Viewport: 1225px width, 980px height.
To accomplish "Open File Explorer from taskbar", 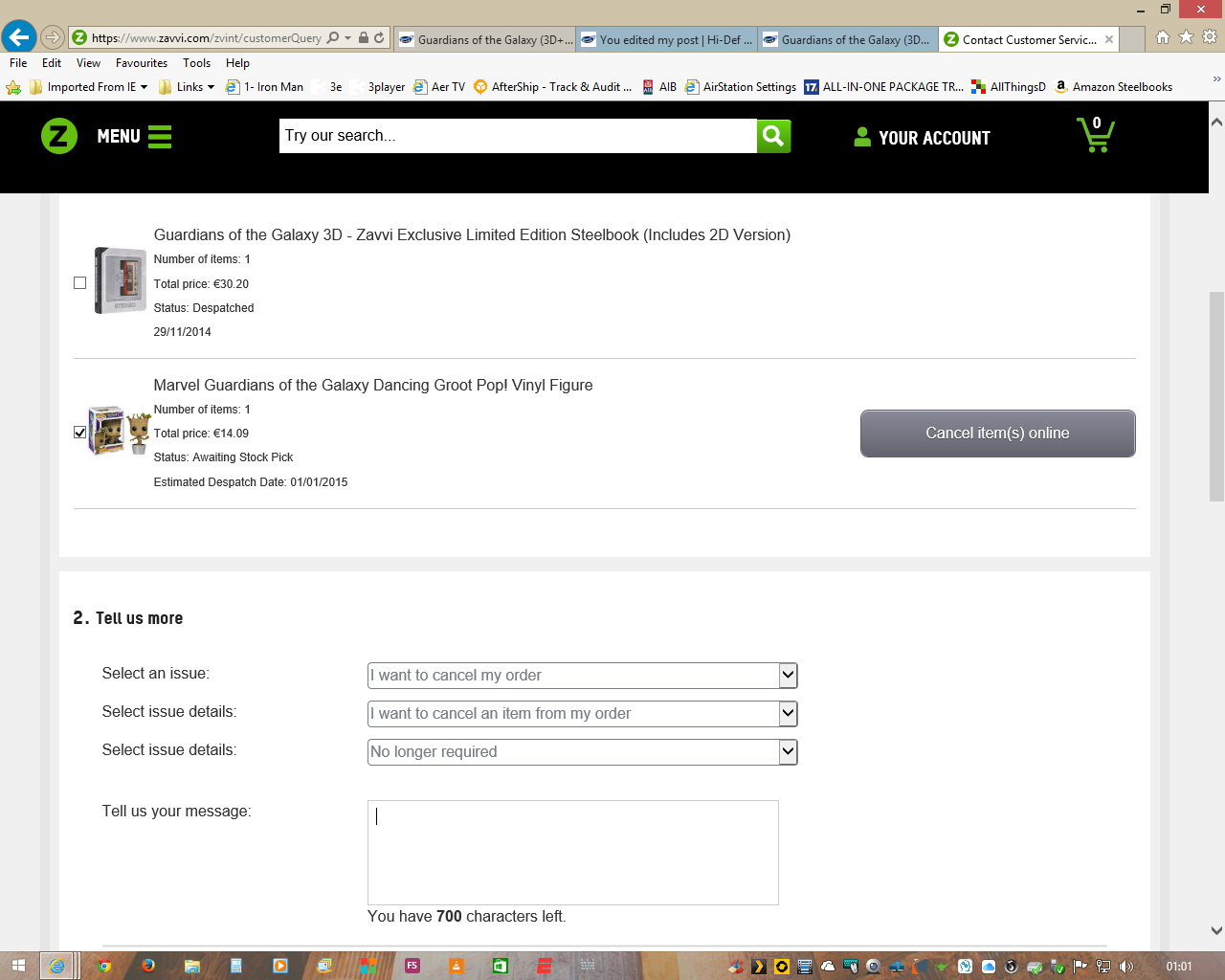I will 192,966.
